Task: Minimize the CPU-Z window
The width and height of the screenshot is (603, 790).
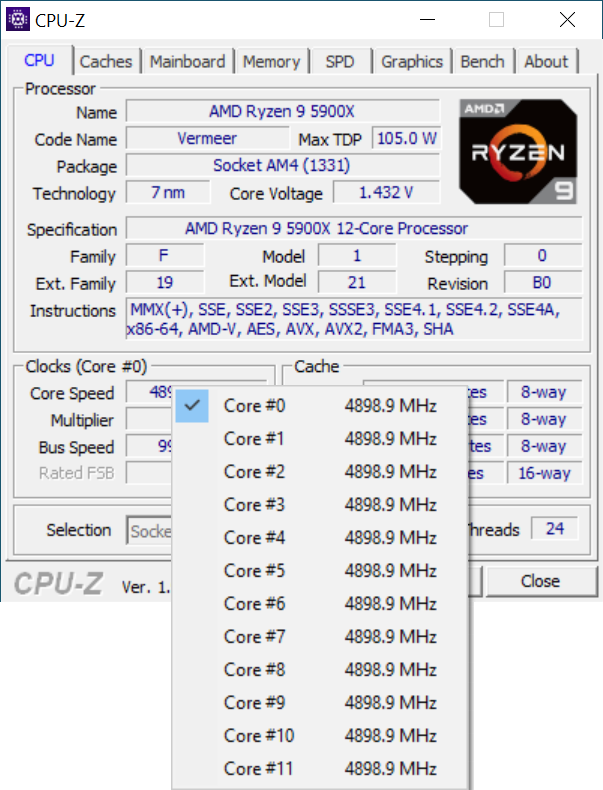Action: [427, 20]
